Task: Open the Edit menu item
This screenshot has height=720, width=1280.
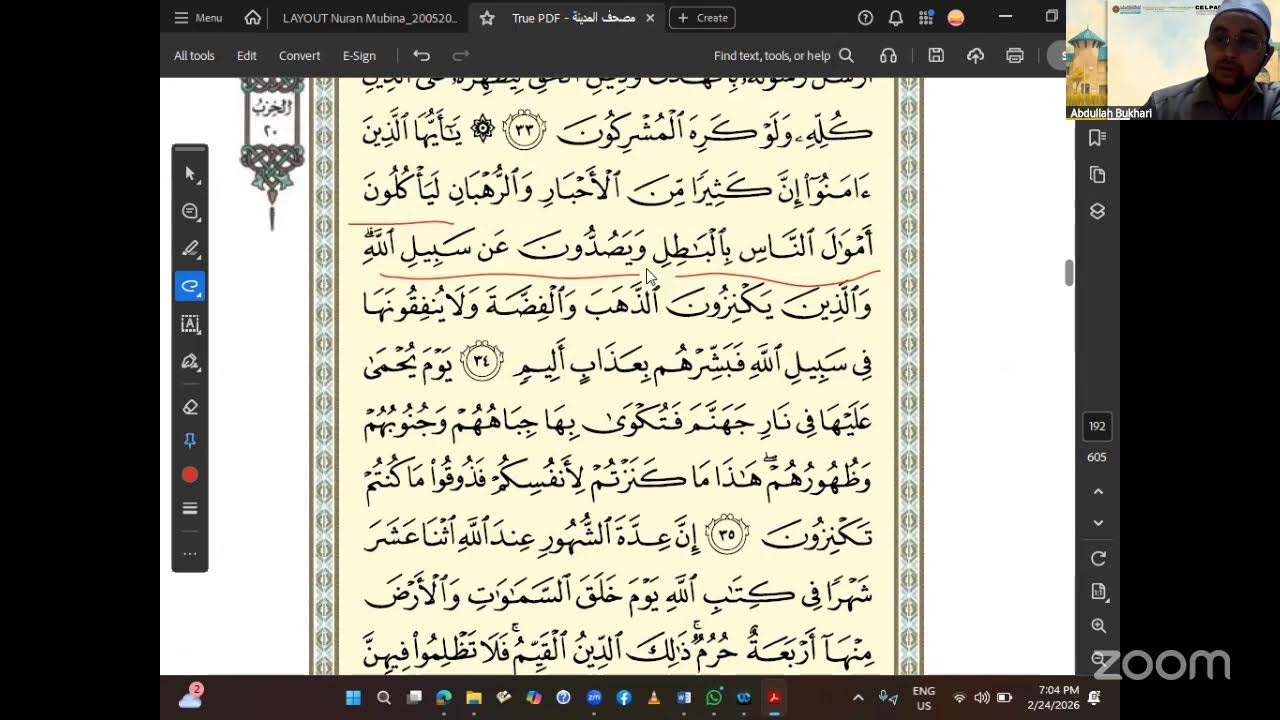Action: click(247, 56)
